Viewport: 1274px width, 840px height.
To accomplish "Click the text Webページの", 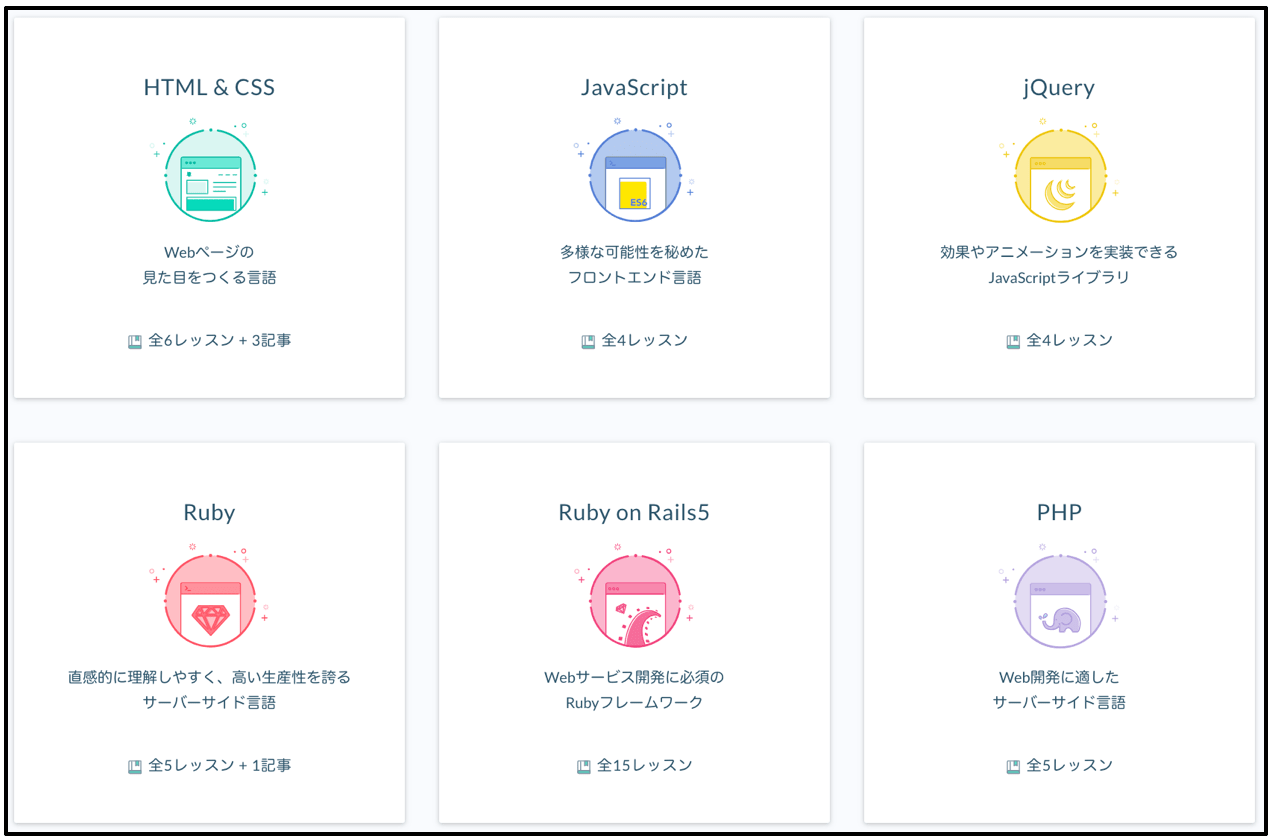I will click(209, 252).
